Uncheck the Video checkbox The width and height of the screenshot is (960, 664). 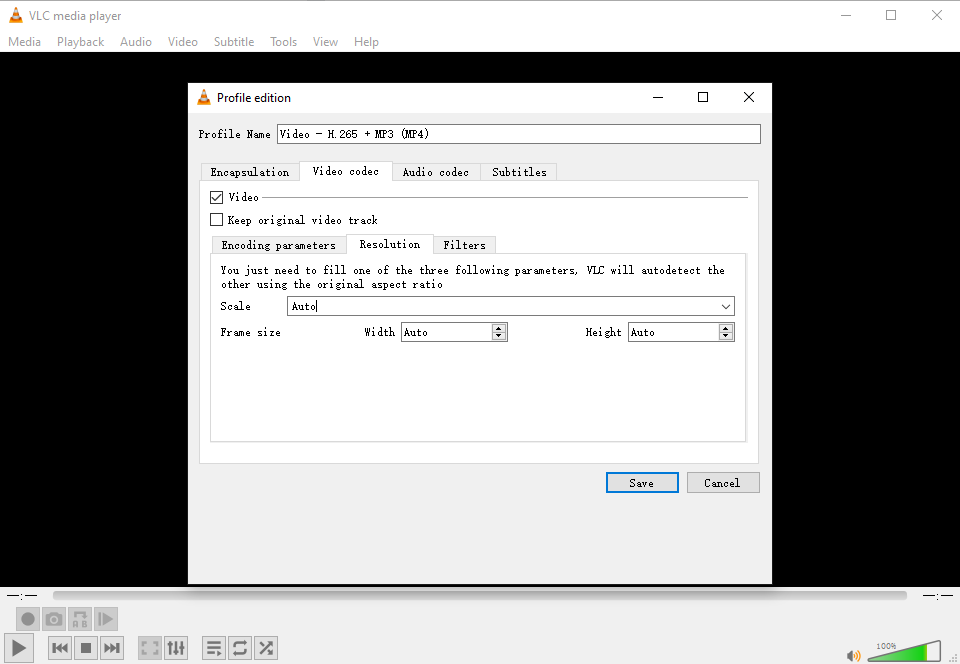(x=216, y=197)
